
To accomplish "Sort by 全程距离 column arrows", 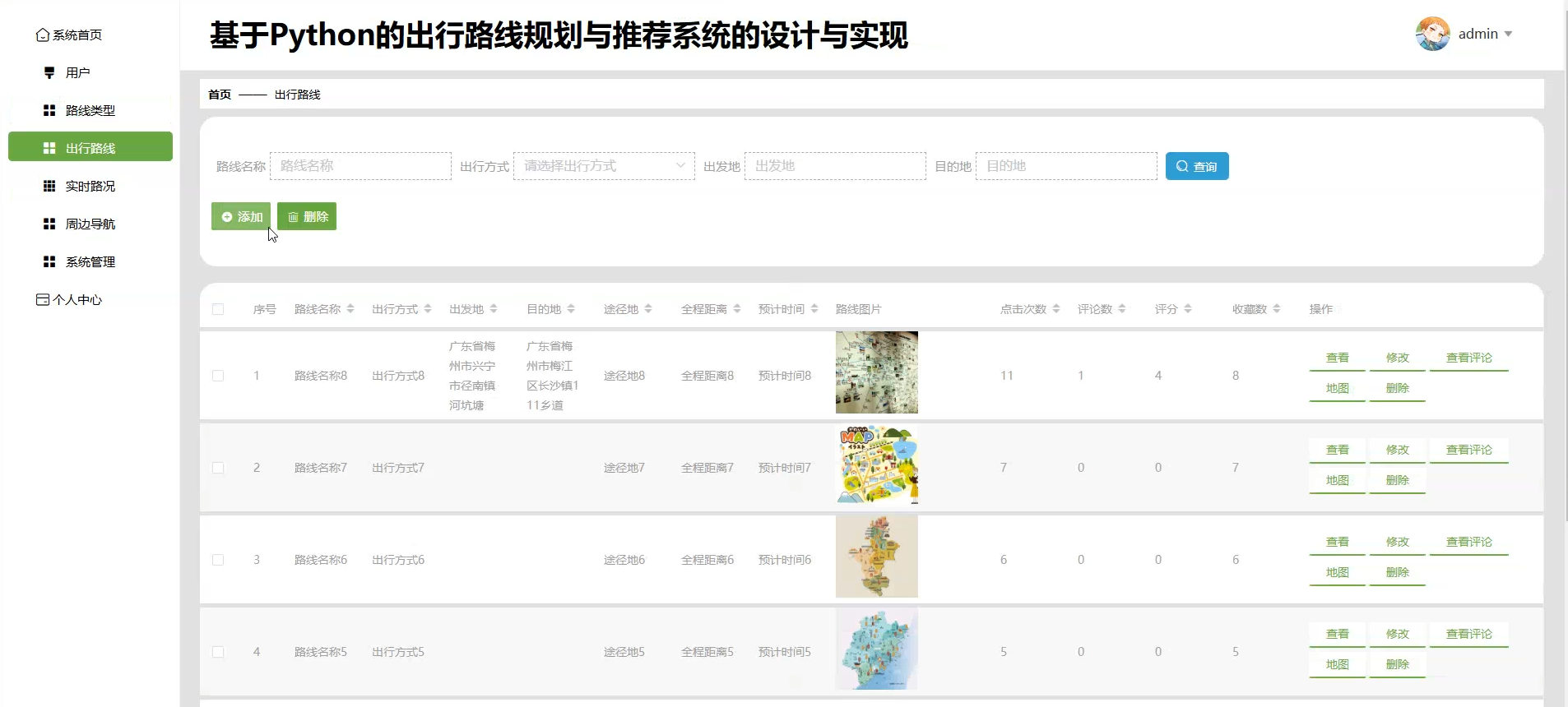I will pyautogui.click(x=737, y=309).
